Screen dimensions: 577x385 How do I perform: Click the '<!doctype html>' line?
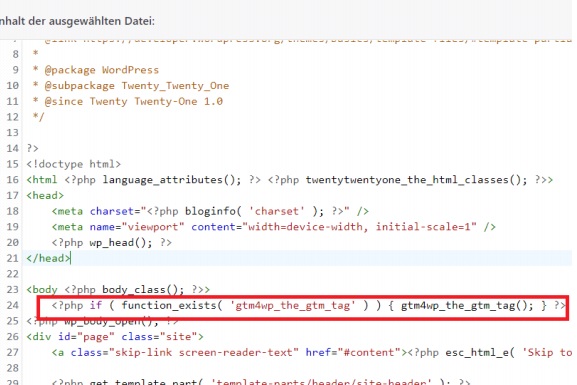point(74,164)
